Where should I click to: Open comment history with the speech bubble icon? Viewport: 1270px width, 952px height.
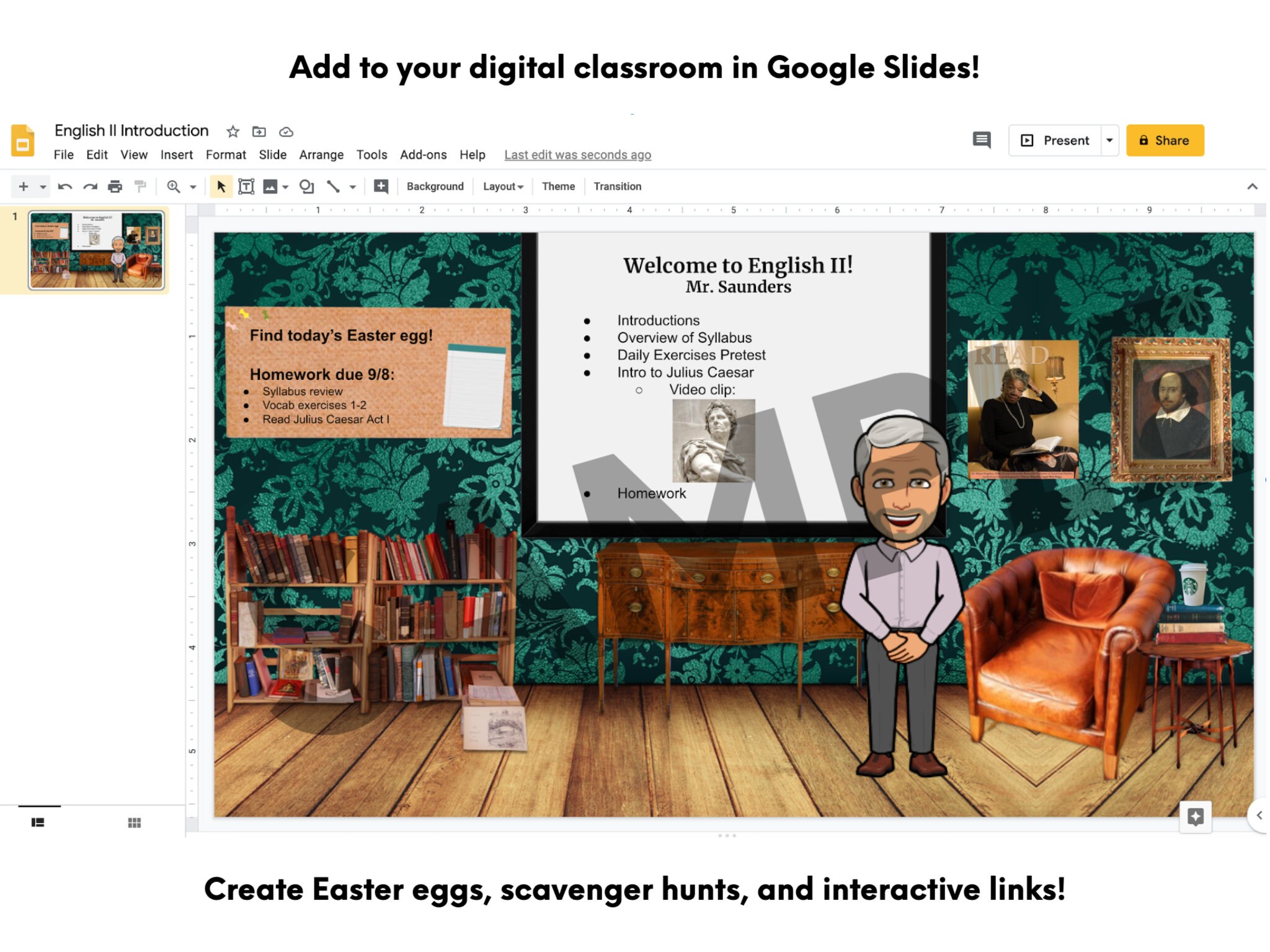point(981,140)
